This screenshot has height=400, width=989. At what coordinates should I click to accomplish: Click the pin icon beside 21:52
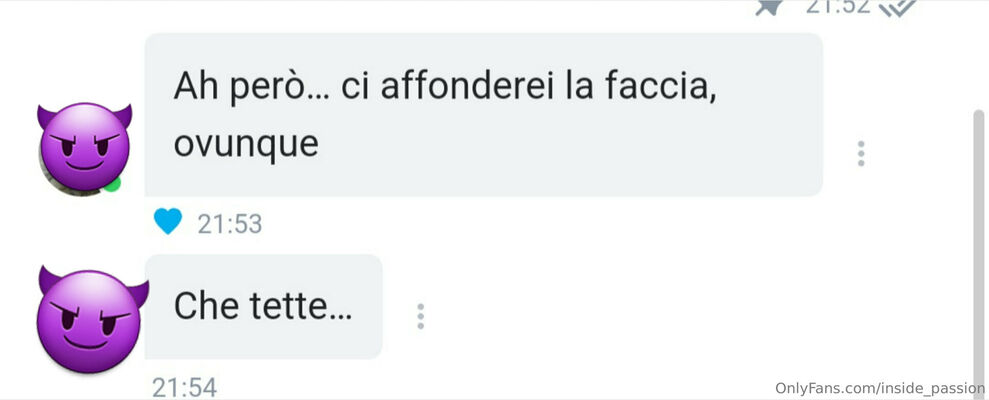pyautogui.click(x=770, y=7)
